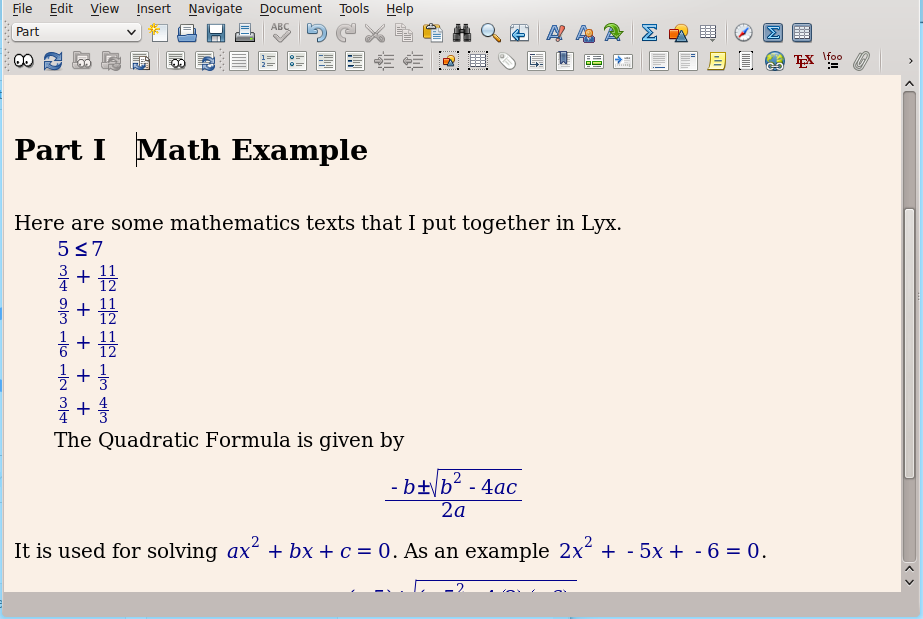923x619 pixels.
Task: Open the Part layout dropdown
Action: [x=76, y=32]
